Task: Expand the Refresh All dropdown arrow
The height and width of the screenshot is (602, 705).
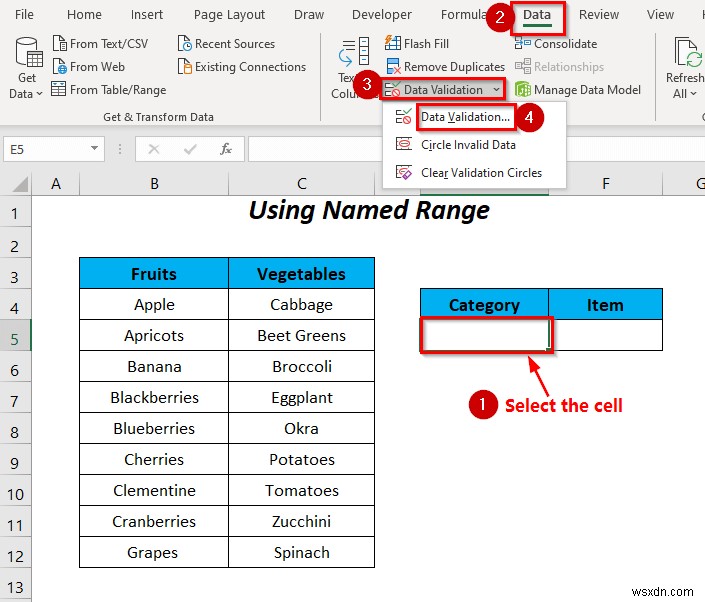Action: [x=693, y=94]
